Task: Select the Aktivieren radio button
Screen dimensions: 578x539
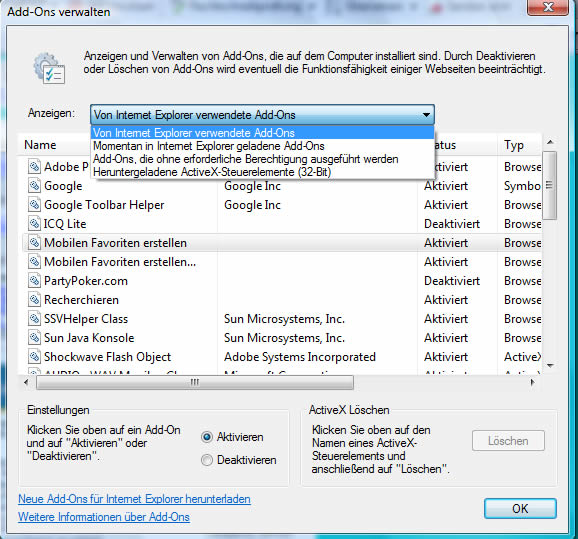Action: click(207, 437)
